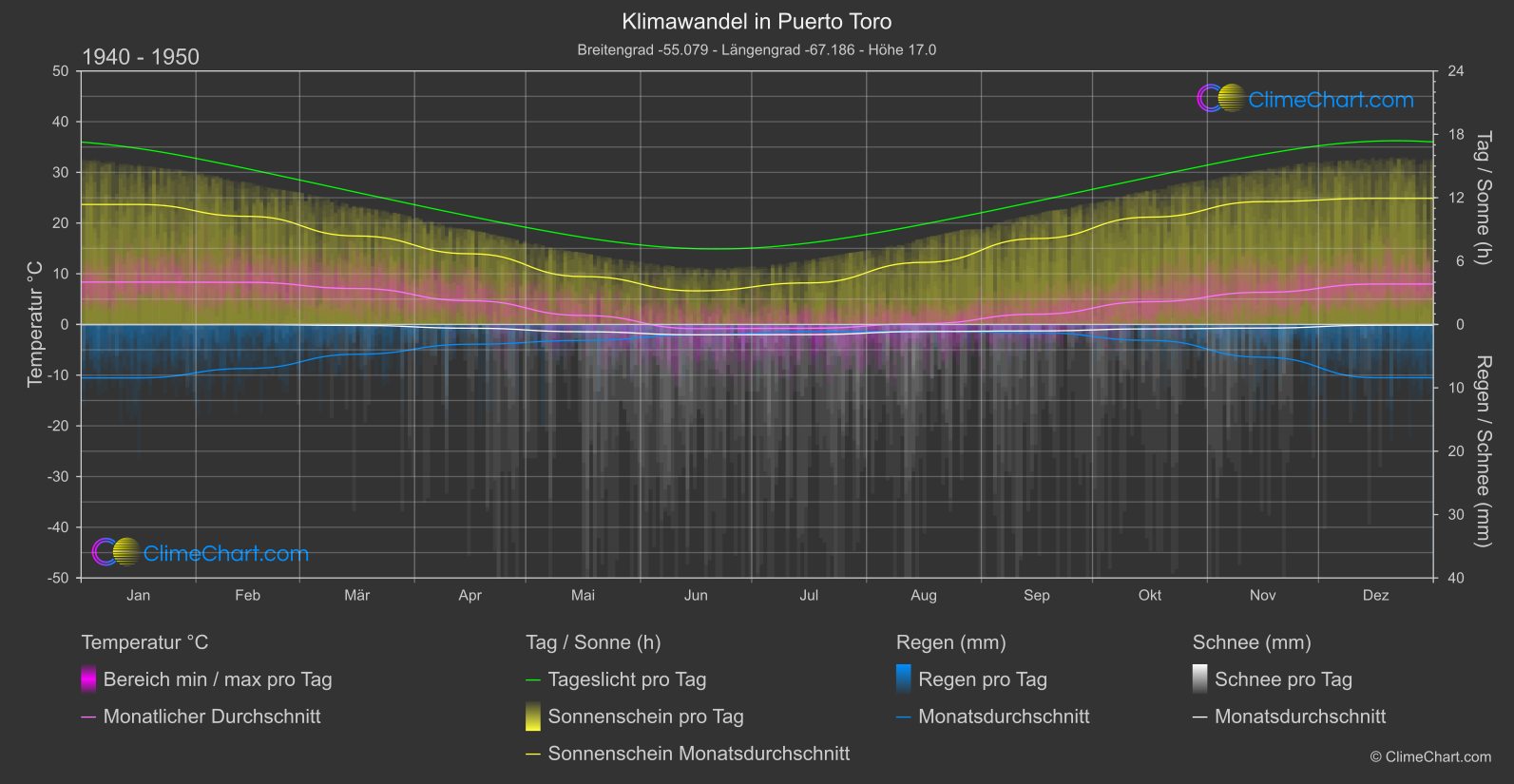This screenshot has width=1514, height=784.
Task: Click the magenta 'Bereich min / max pro Tag' swatch
Action: coord(88,679)
